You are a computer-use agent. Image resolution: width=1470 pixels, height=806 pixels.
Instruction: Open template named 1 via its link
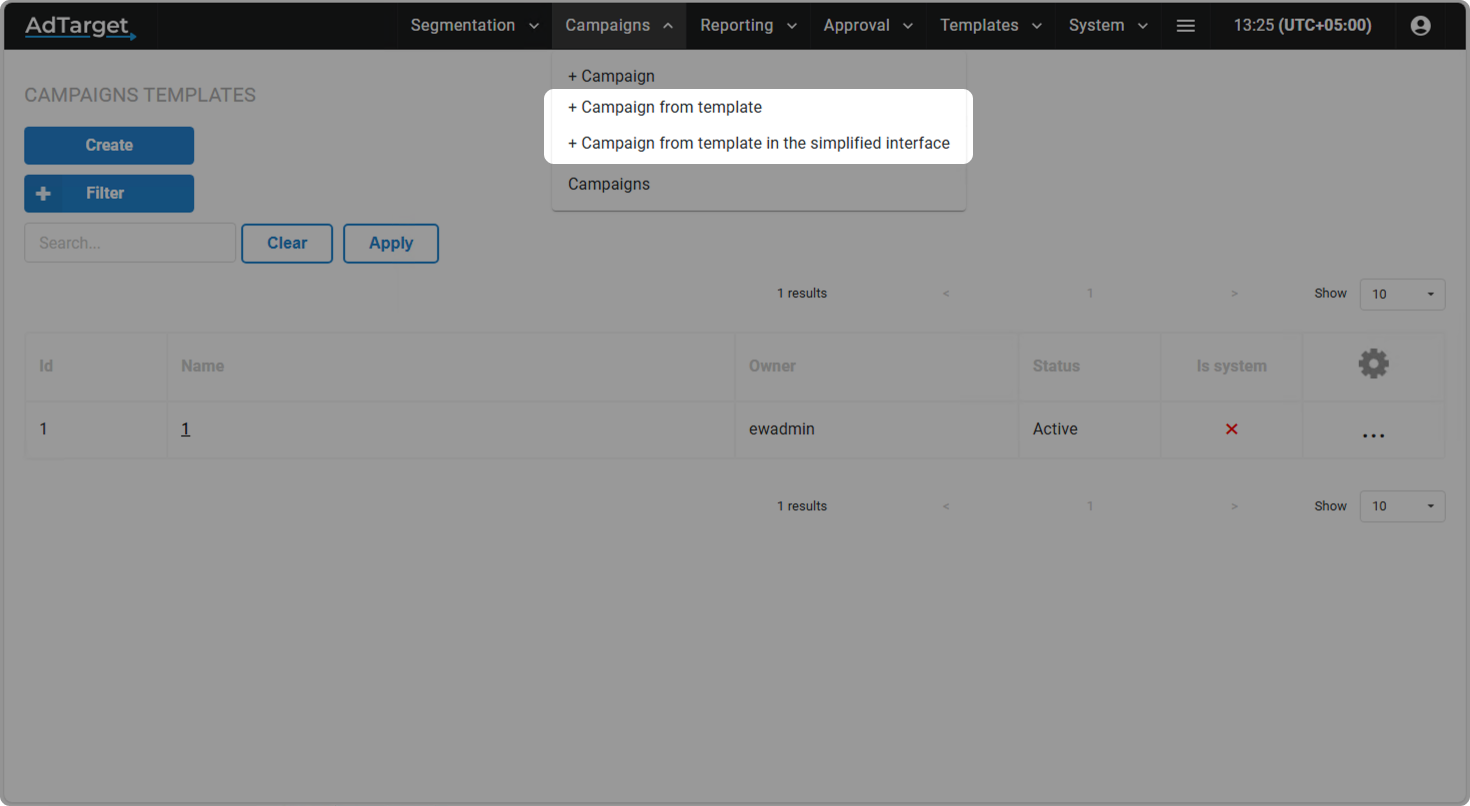click(x=185, y=429)
